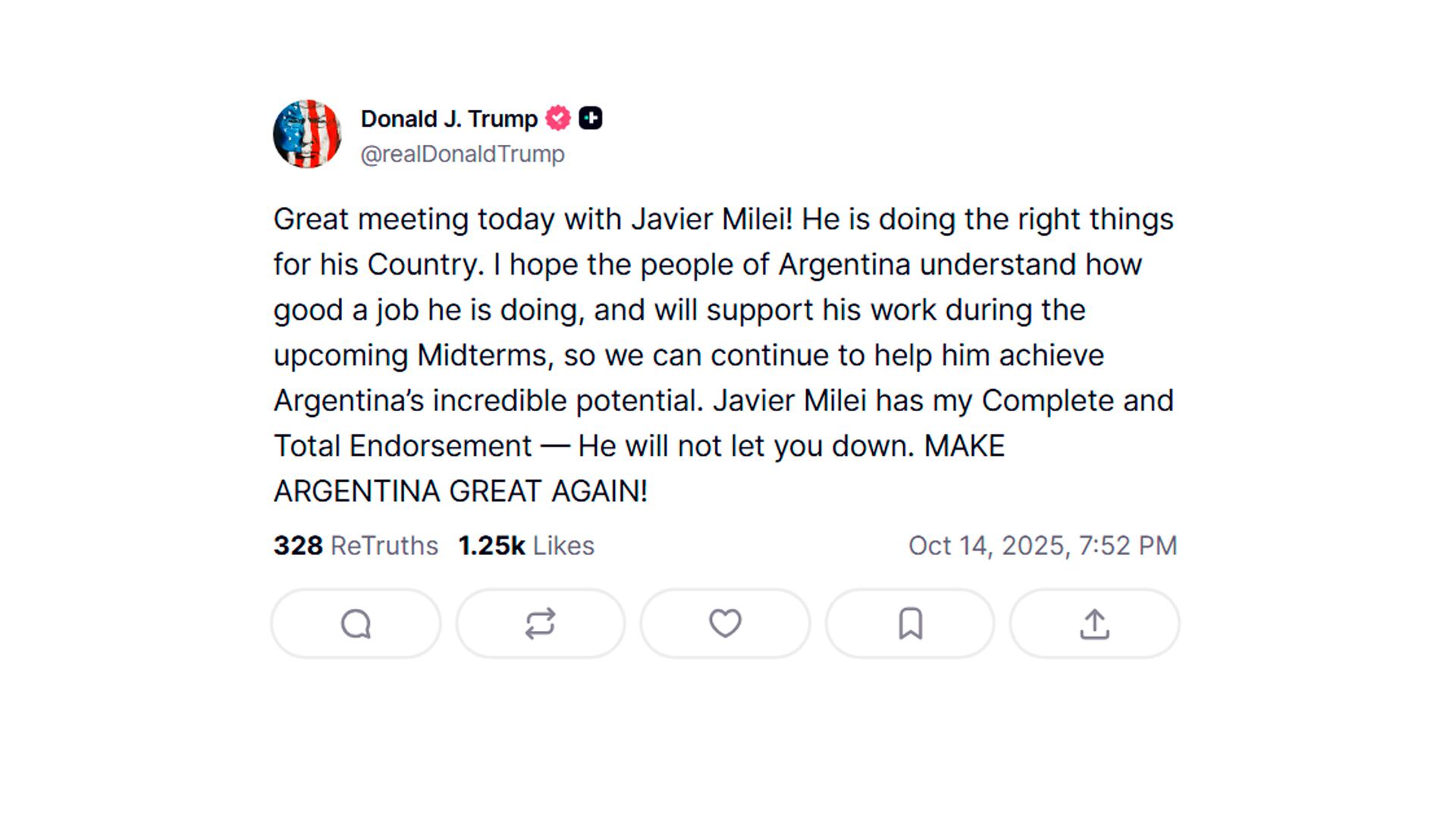The width and height of the screenshot is (1456, 819).
Task: Click the black plus badge beside the name
Action: (x=591, y=118)
